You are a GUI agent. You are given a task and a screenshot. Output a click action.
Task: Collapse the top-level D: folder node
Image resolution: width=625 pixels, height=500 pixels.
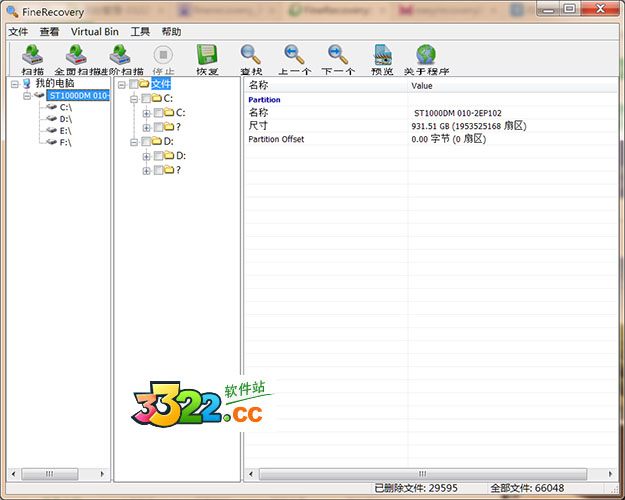point(134,142)
